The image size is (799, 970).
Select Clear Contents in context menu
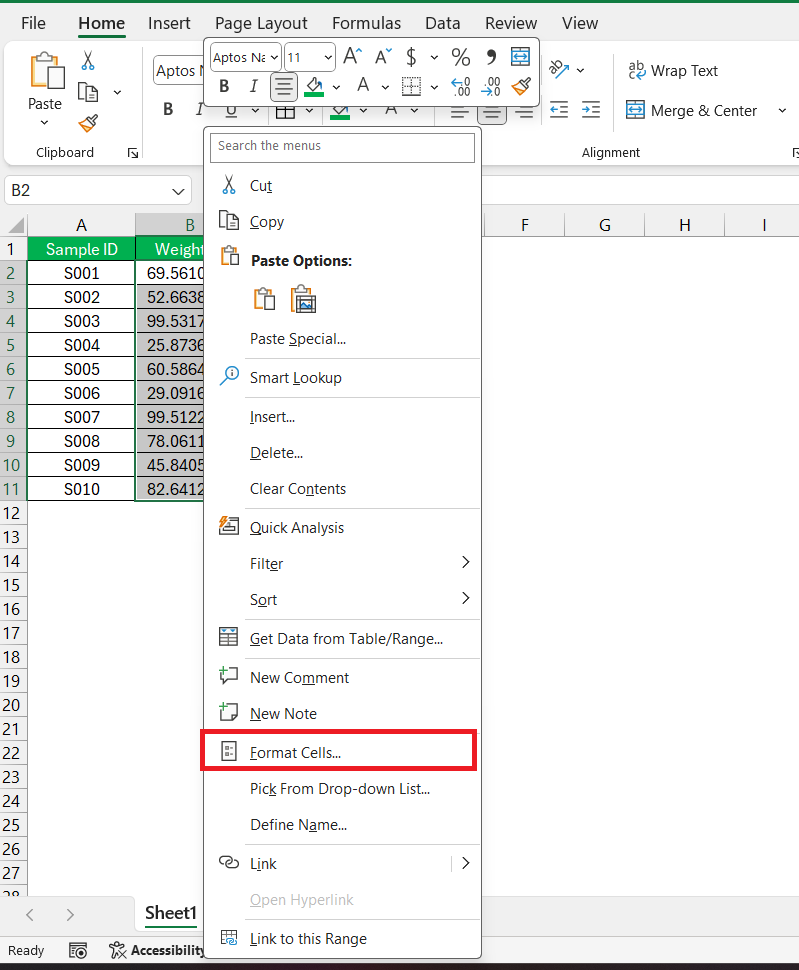[x=343, y=489]
